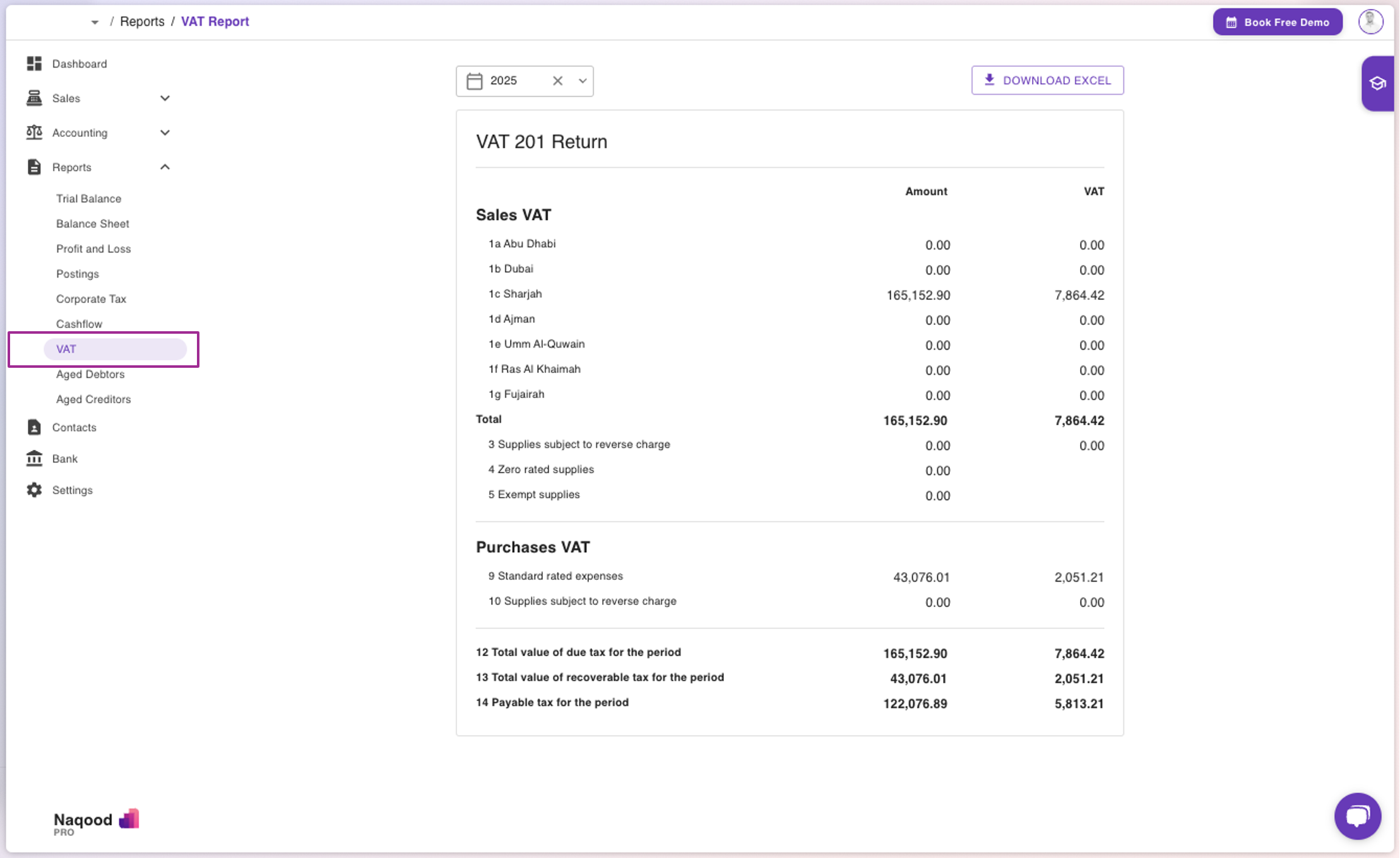
Task: Click the calendar icon in year picker
Action: click(x=475, y=81)
